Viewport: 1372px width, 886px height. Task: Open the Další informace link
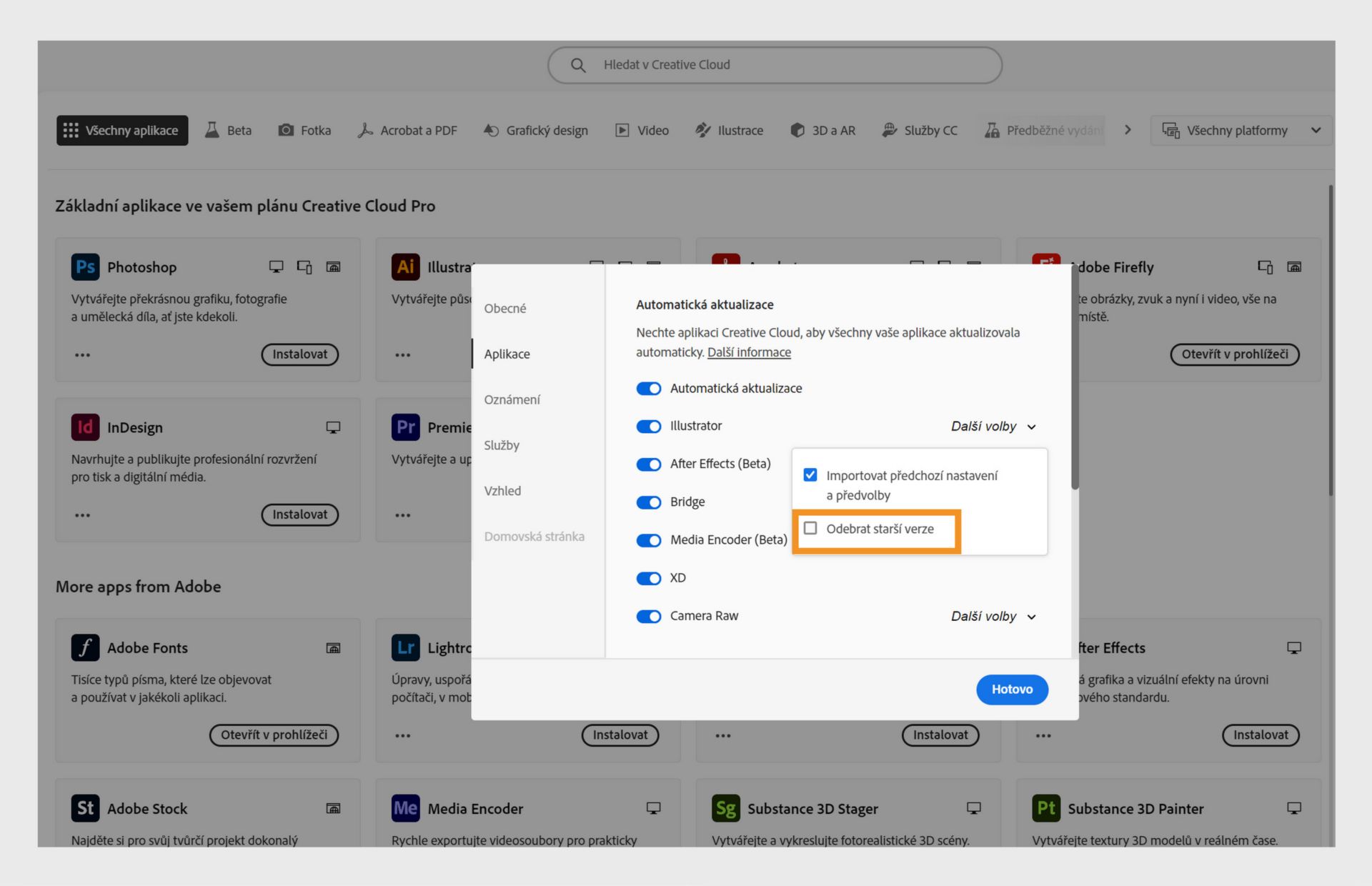click(x=749, y=352)
